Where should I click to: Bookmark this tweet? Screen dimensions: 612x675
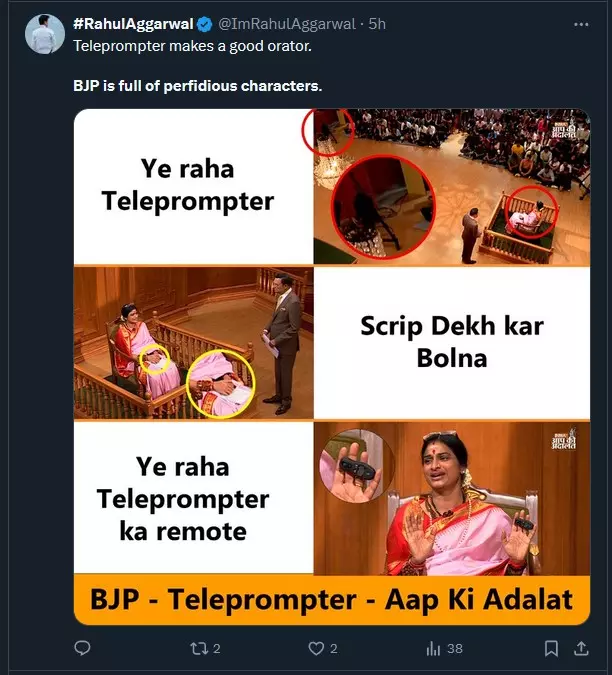coord(551,648)
